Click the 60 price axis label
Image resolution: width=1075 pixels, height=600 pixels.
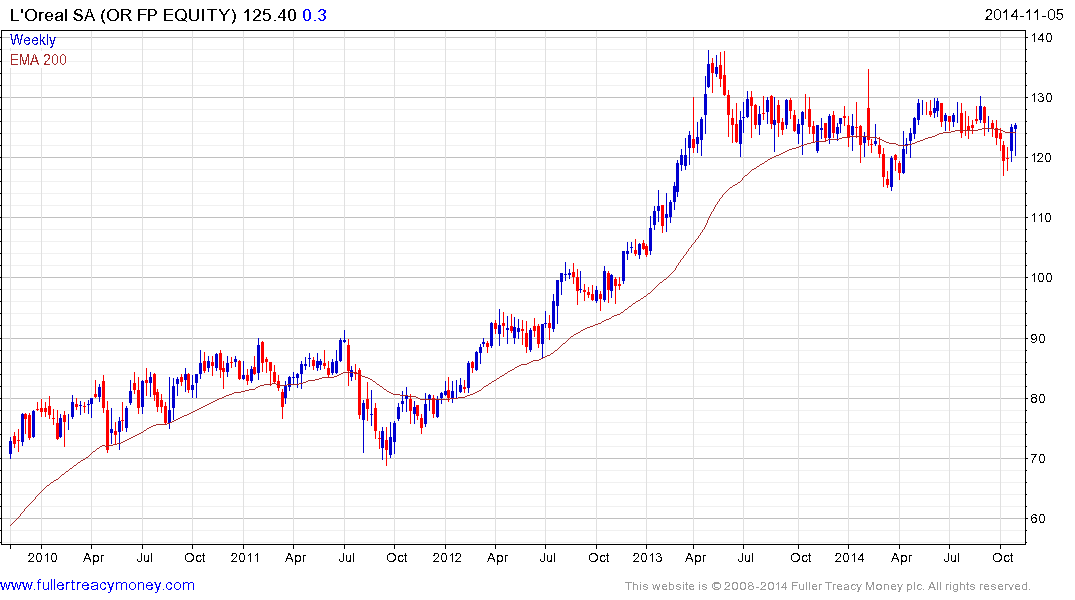(1039, 519)
